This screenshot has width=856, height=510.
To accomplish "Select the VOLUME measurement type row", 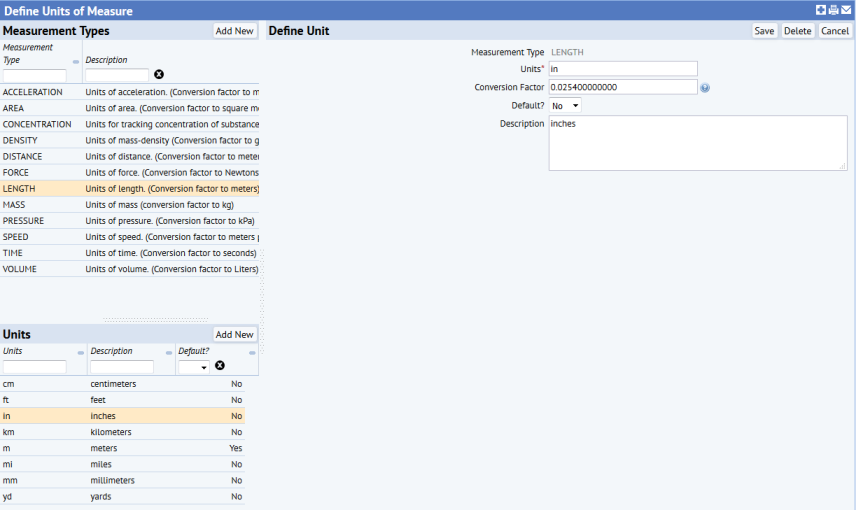I will coord(129,269).
